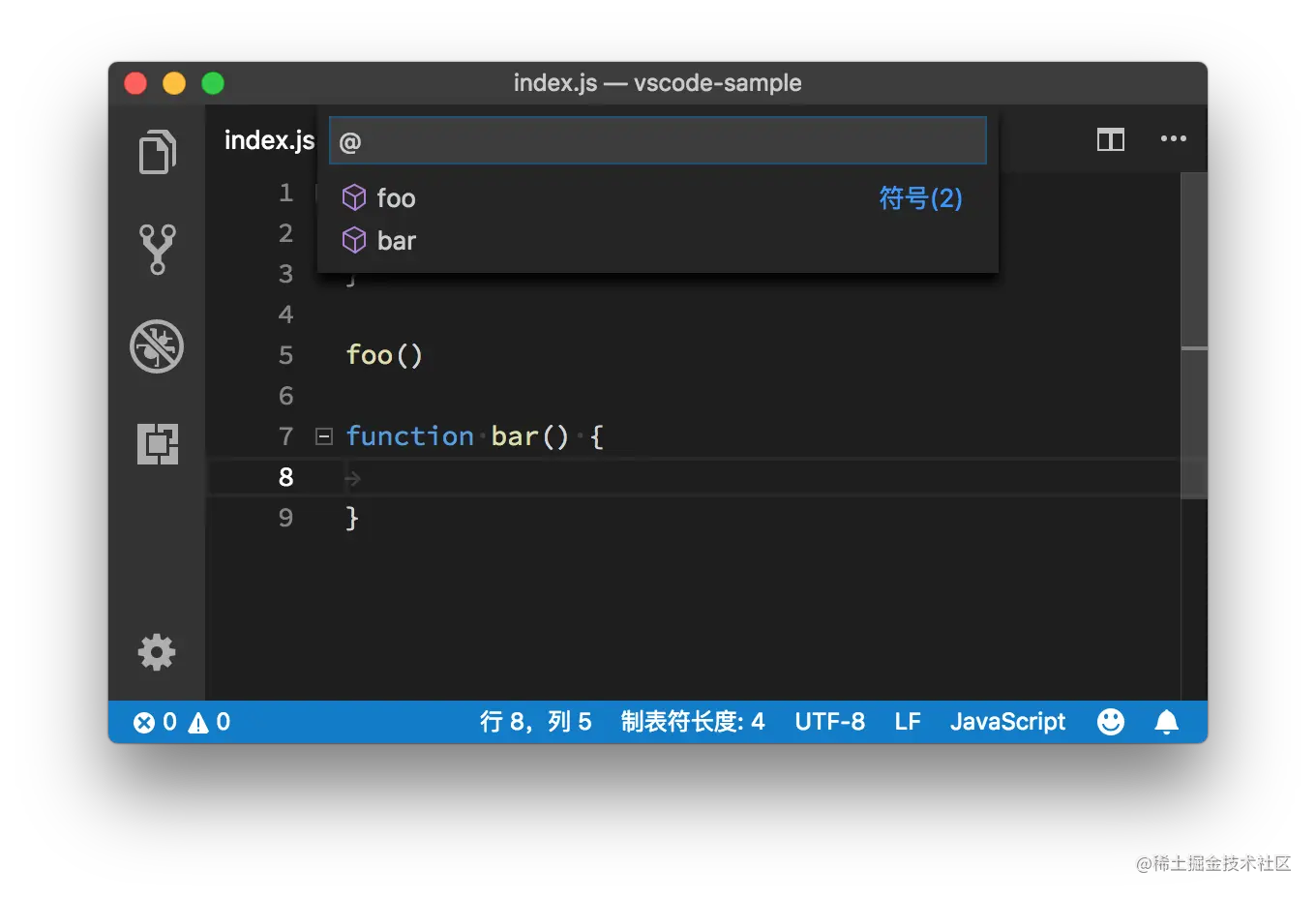
Task: Click the yellow minimize window button
Action: [174, 83]
